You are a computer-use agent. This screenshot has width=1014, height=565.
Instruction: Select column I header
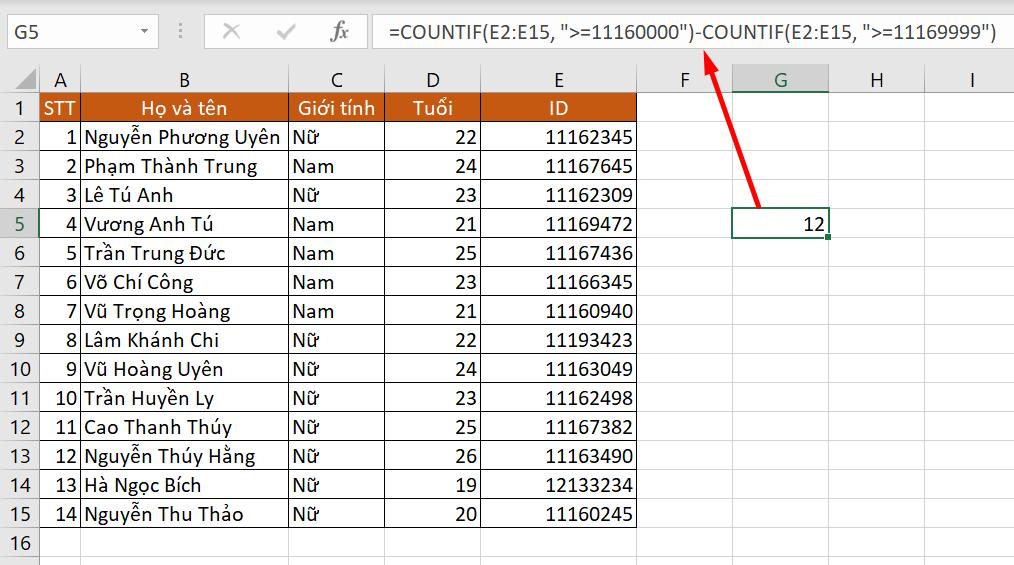coord(970,80)
